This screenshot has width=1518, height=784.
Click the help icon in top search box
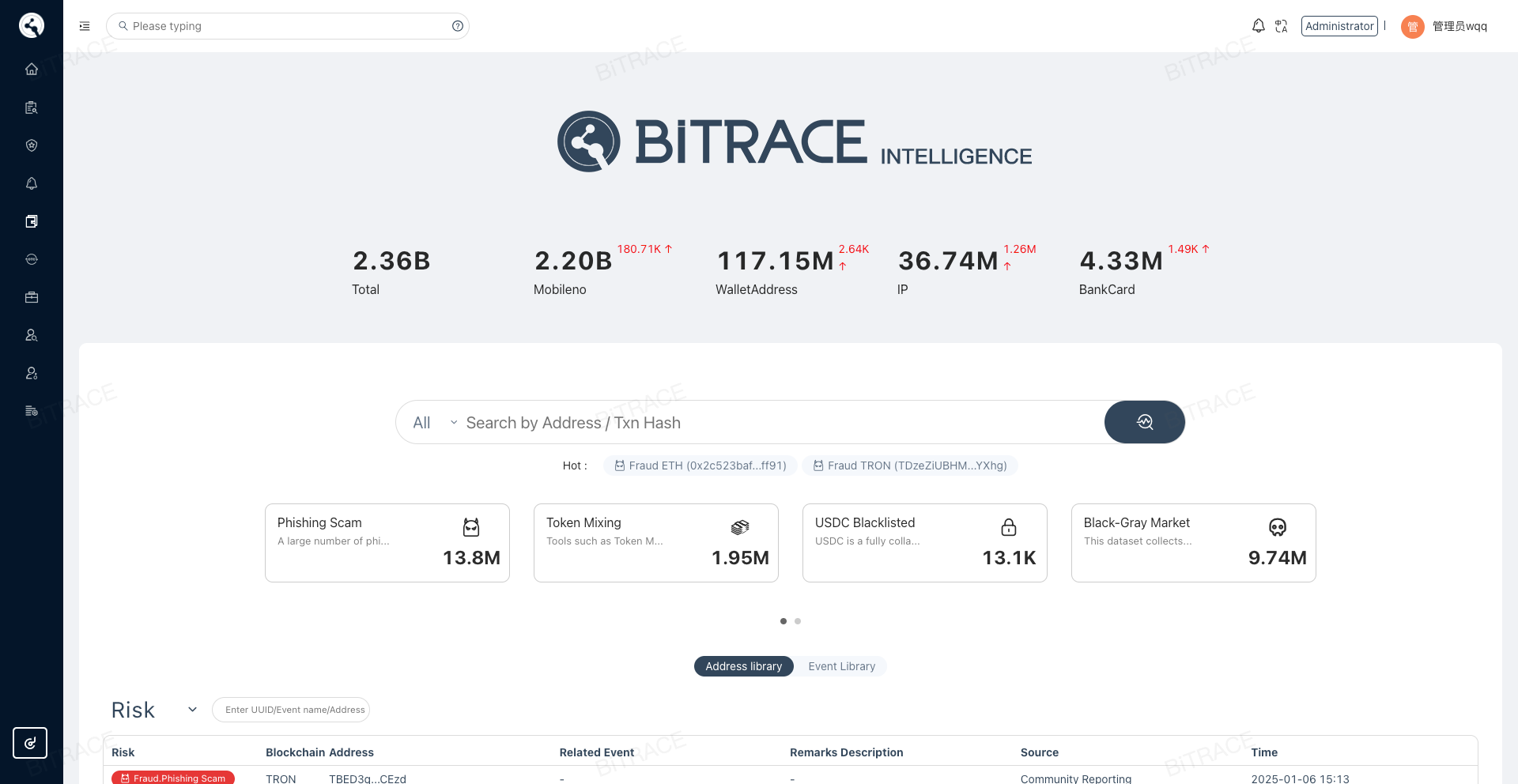click(x=458, y=26)
